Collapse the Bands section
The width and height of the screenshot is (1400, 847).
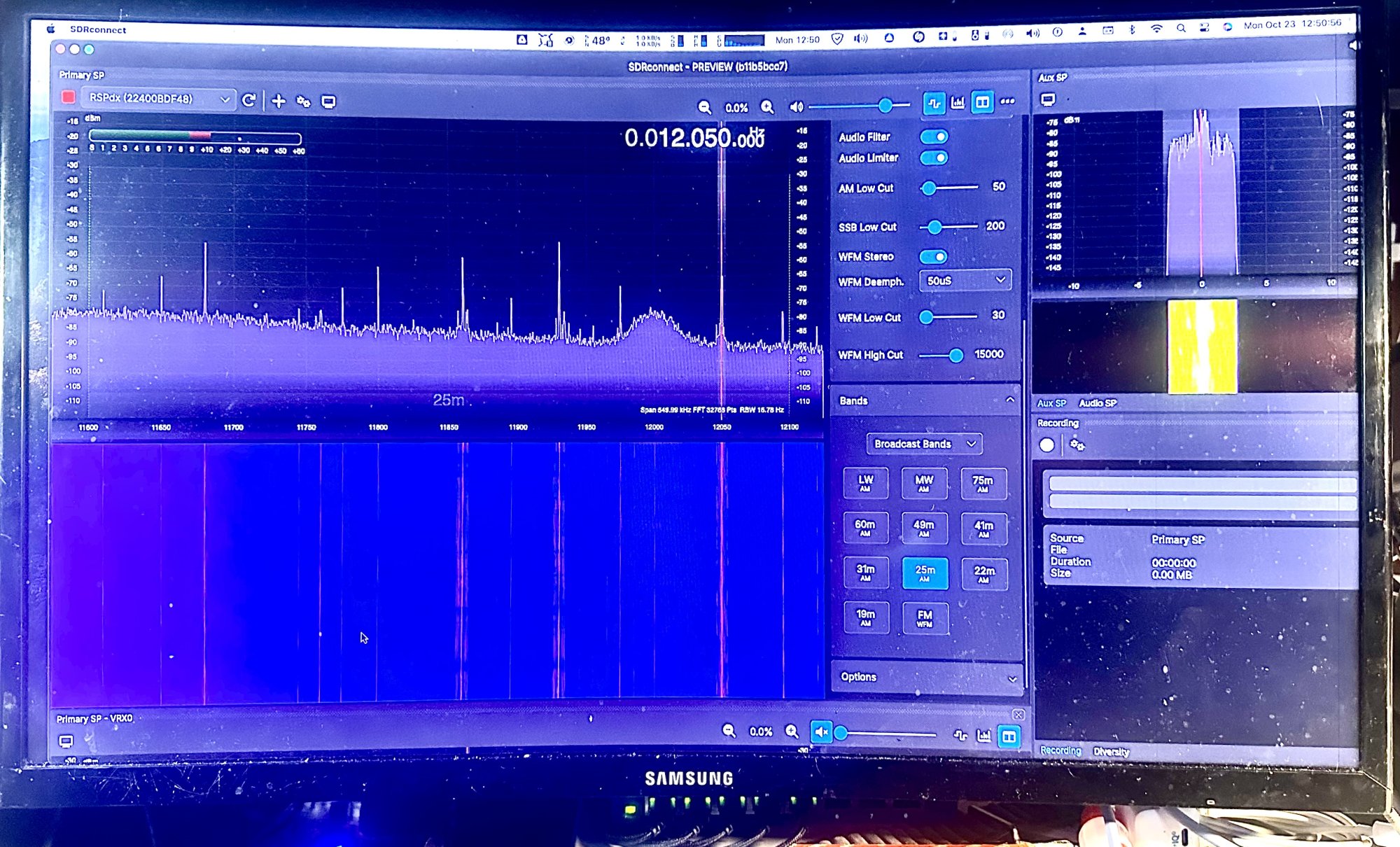[1009, 400]
